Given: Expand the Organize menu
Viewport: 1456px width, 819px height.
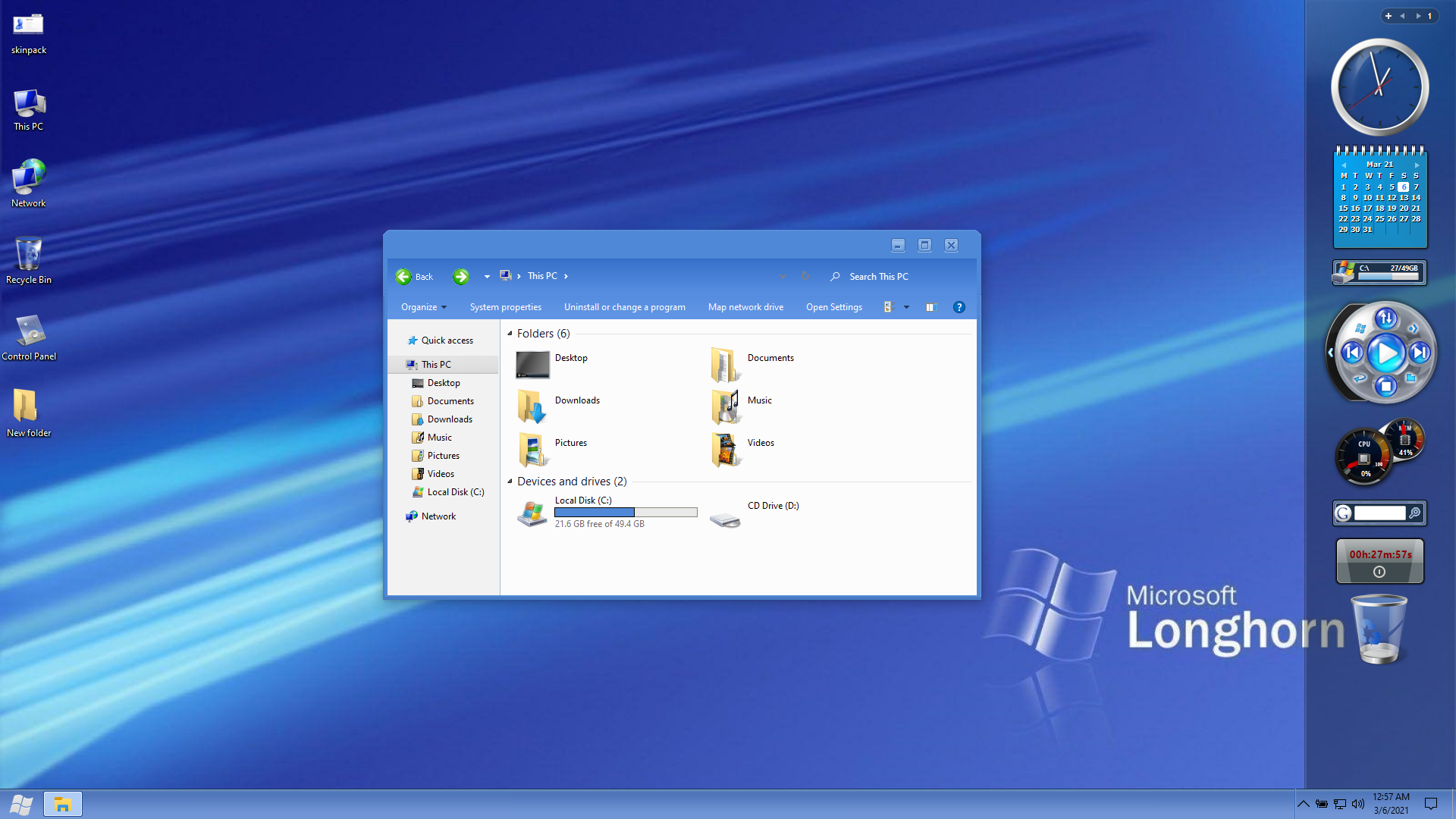Looking at the screenshot, I should [x=423, y=307].
